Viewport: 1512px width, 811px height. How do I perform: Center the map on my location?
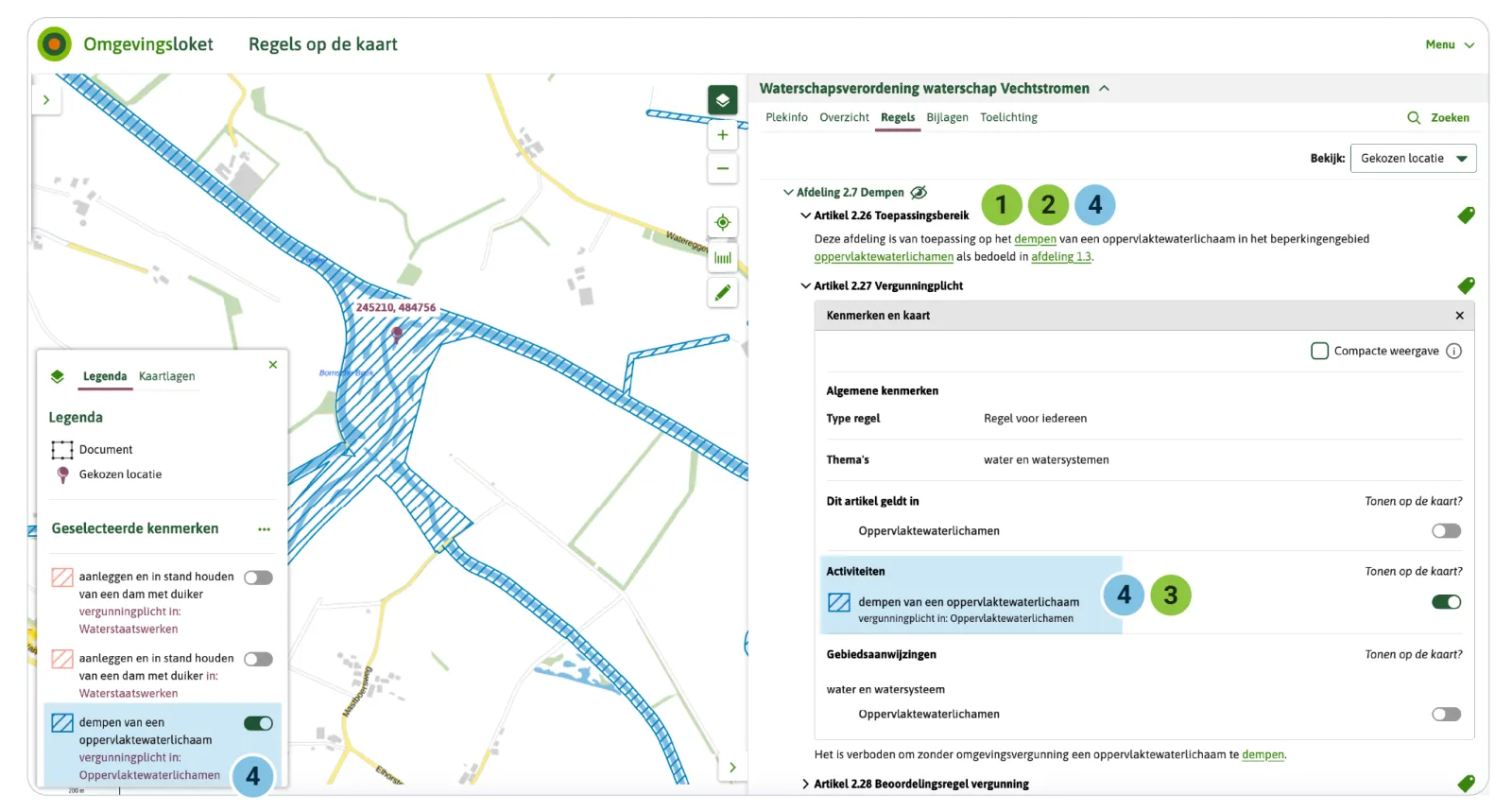point(722,223)
